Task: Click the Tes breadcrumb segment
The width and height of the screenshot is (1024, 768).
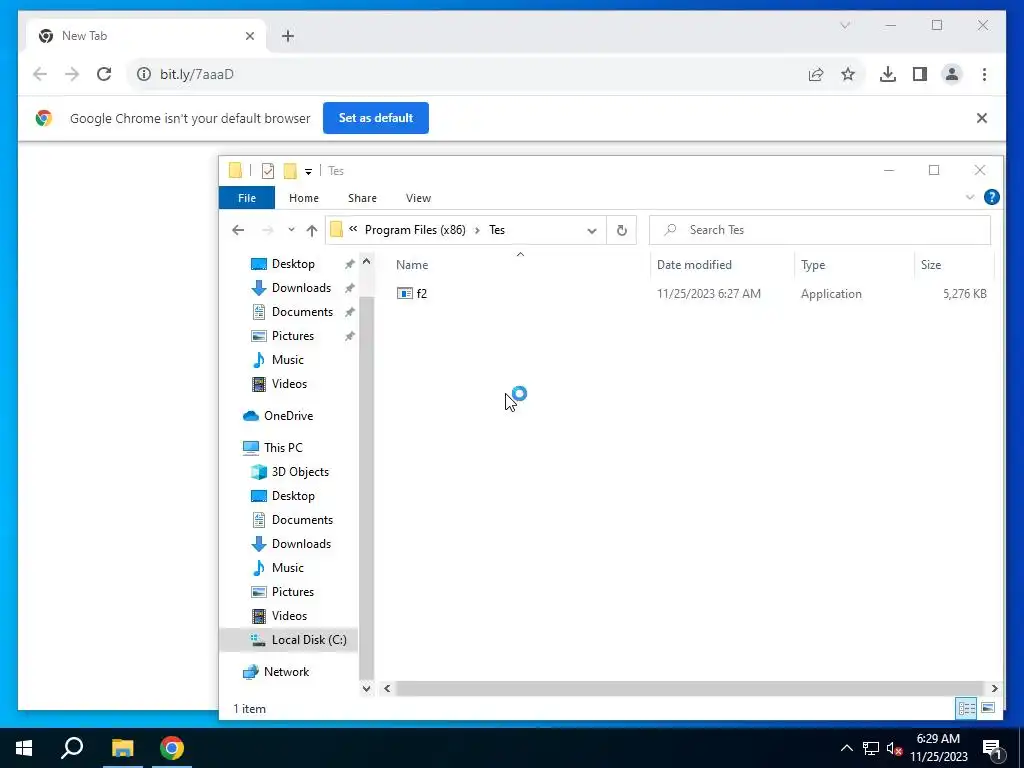Action: [x=497, y=230]
